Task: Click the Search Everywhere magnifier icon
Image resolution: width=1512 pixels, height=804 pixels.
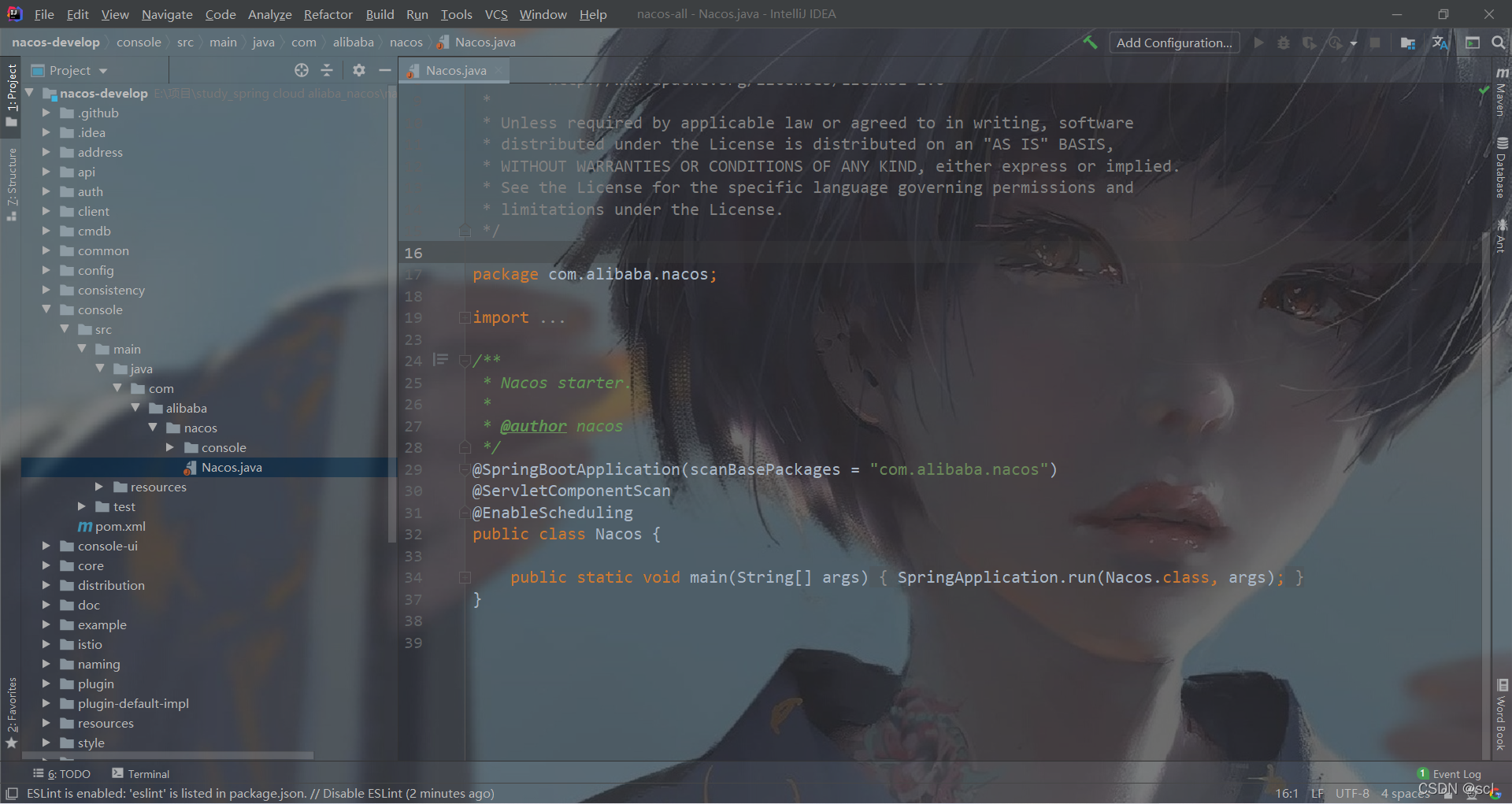Action: pos(1499,43)
